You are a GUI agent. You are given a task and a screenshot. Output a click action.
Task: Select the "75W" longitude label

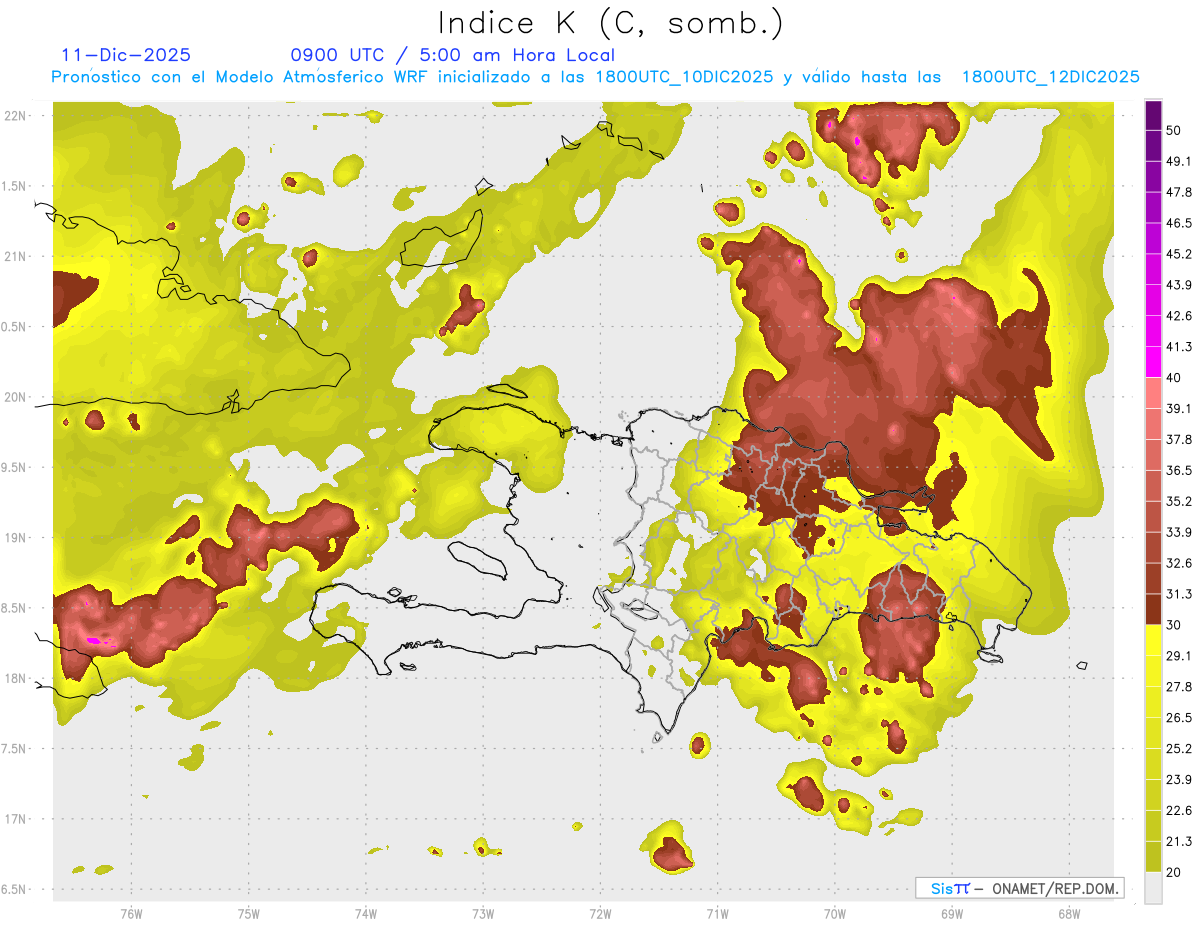click(248, 914)
